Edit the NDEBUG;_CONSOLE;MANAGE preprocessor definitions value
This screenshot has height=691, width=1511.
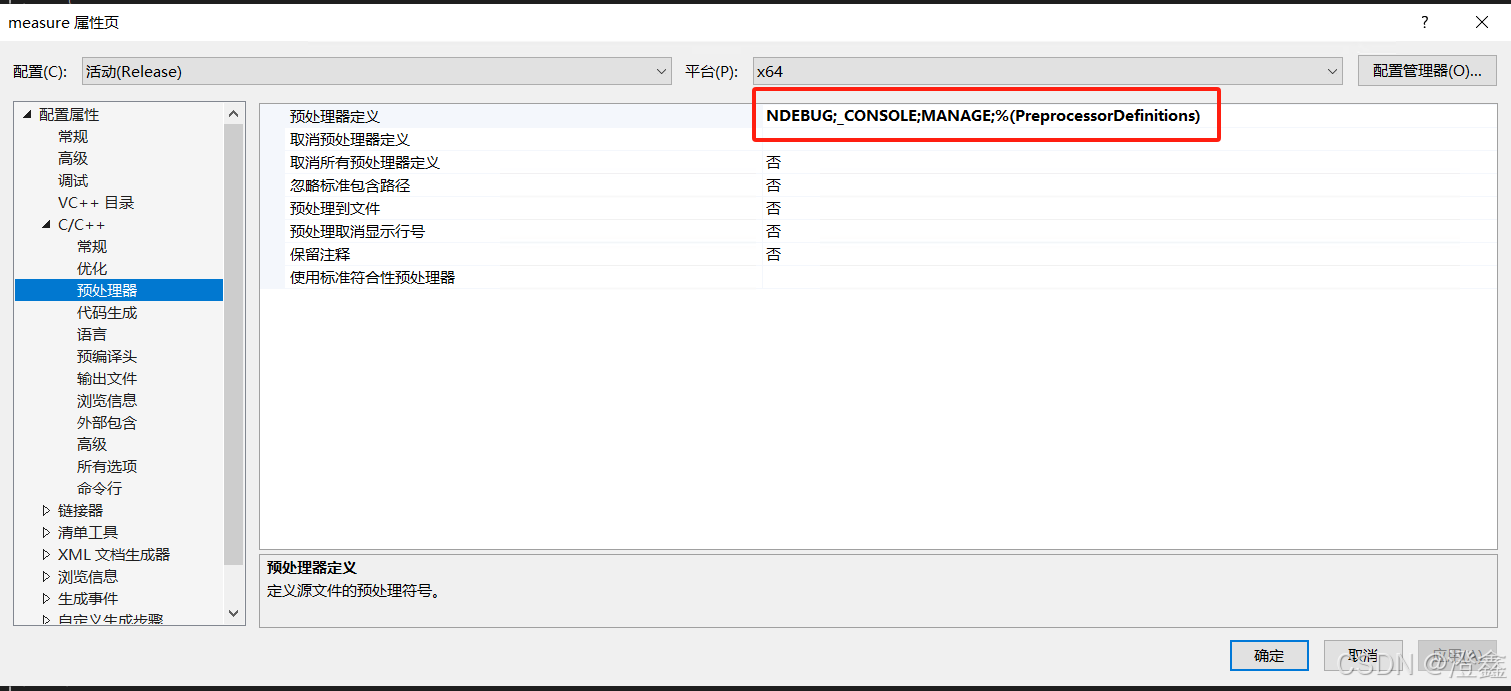983,116
